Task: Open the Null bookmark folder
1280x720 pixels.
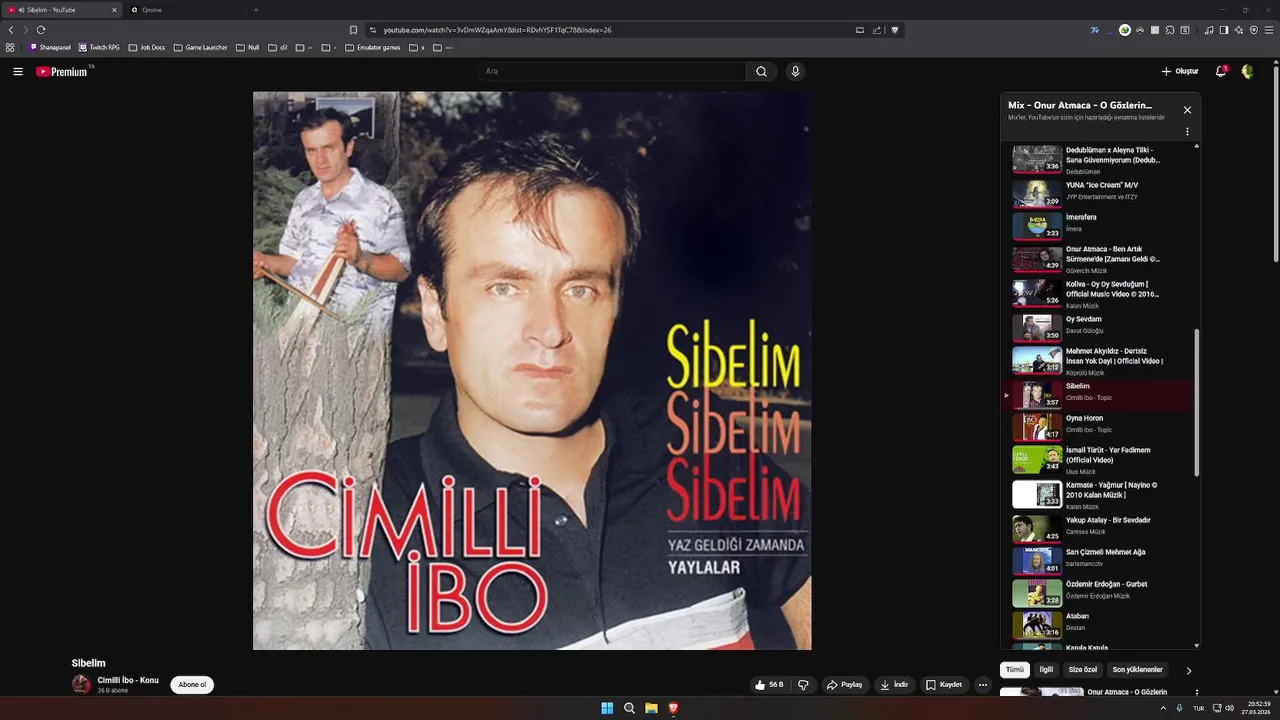Action: [248, 47]
